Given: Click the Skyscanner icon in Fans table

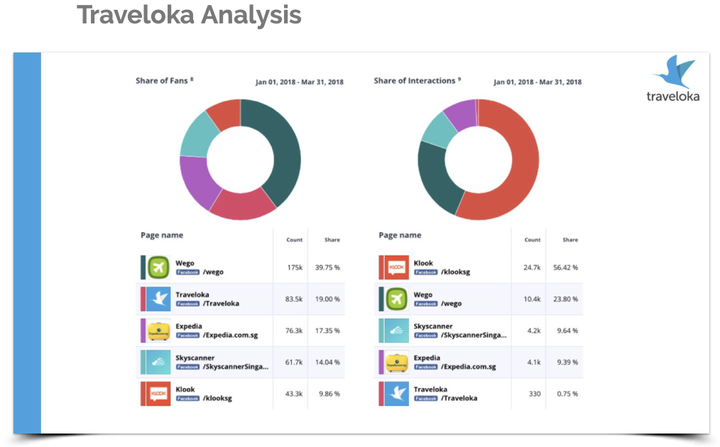Looking at the screenshot, I should pos(158,362).
